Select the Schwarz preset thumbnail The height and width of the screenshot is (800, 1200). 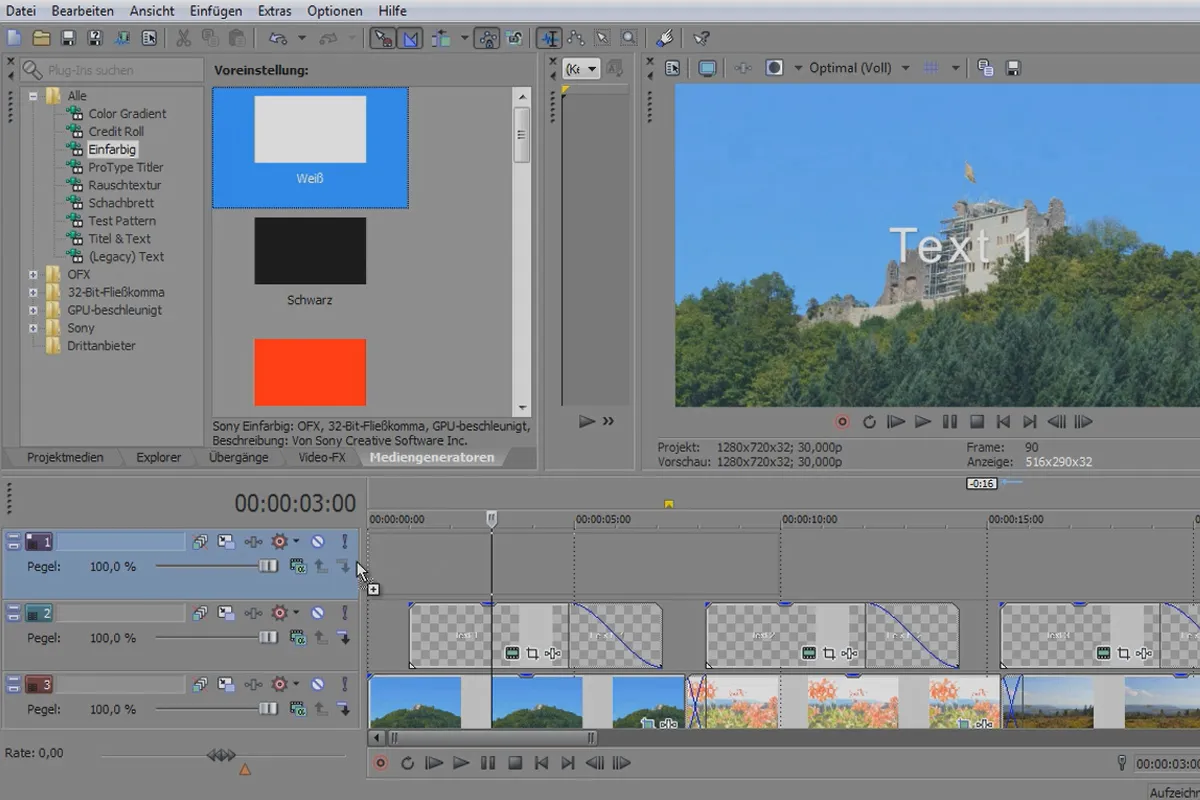(x=310, y=251)
